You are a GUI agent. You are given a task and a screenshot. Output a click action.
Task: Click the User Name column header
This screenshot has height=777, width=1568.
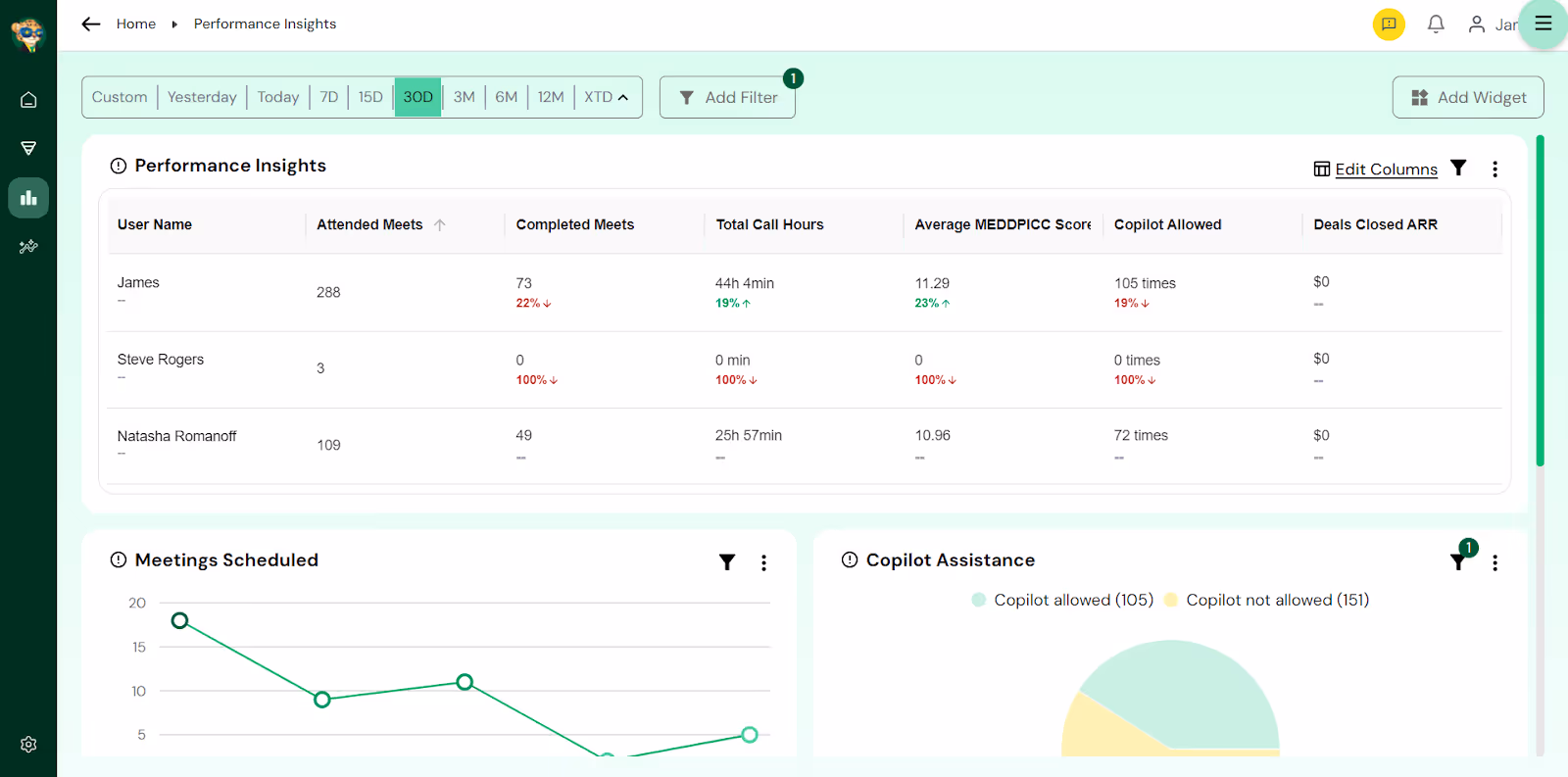(x=155, y=224)
